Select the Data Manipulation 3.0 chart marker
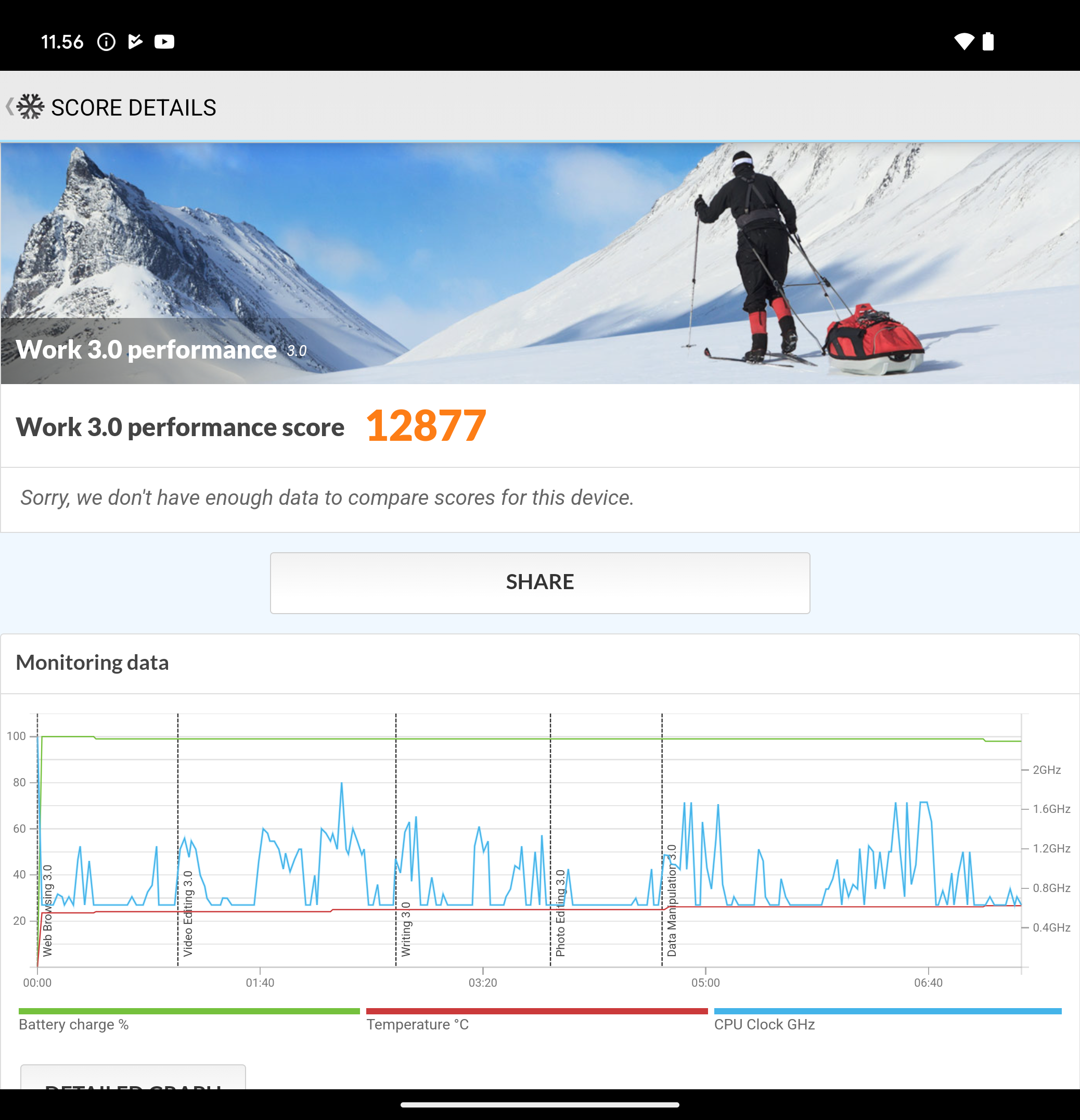This screenshot has width=1080, height=1120. tap(672, 900)
